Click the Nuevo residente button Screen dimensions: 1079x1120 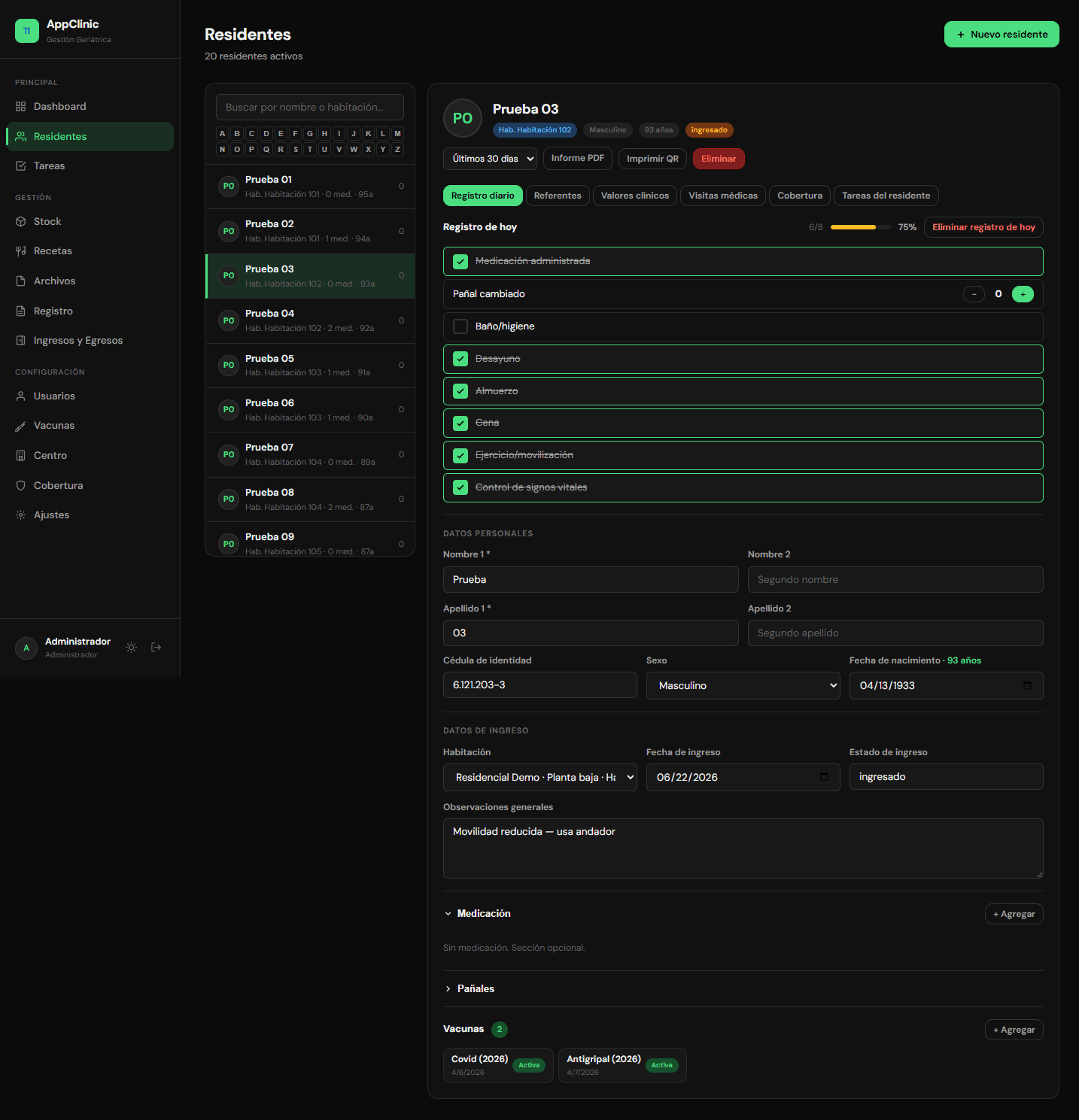[1001, 35]
